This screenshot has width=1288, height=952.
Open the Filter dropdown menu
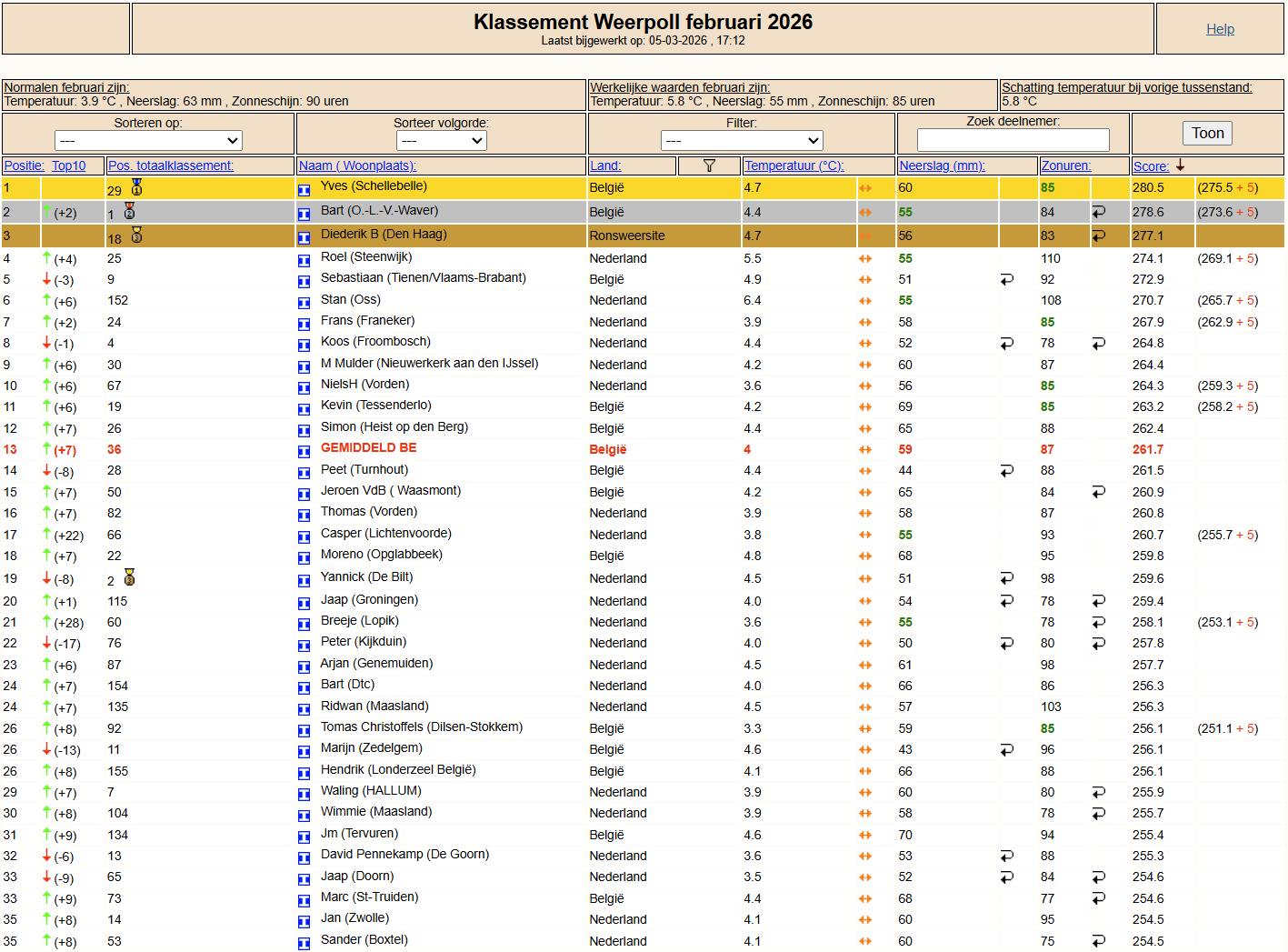(742, 140)
